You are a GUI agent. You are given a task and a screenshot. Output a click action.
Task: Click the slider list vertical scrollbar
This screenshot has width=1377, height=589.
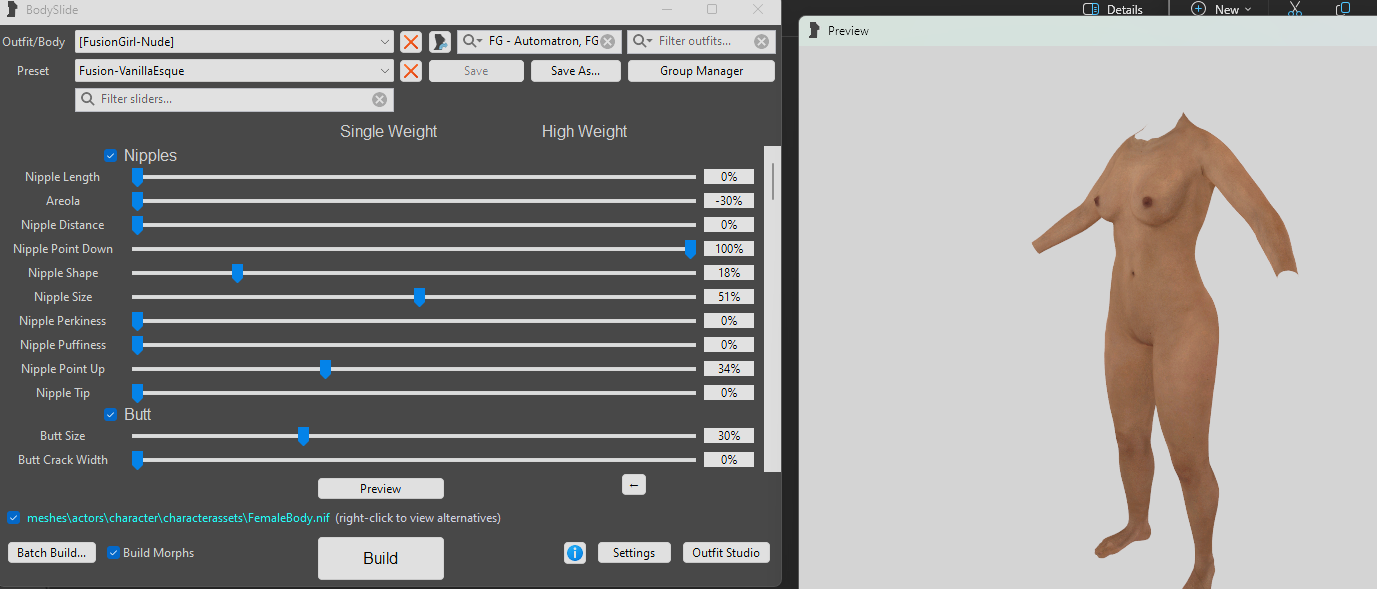(773, 309)
